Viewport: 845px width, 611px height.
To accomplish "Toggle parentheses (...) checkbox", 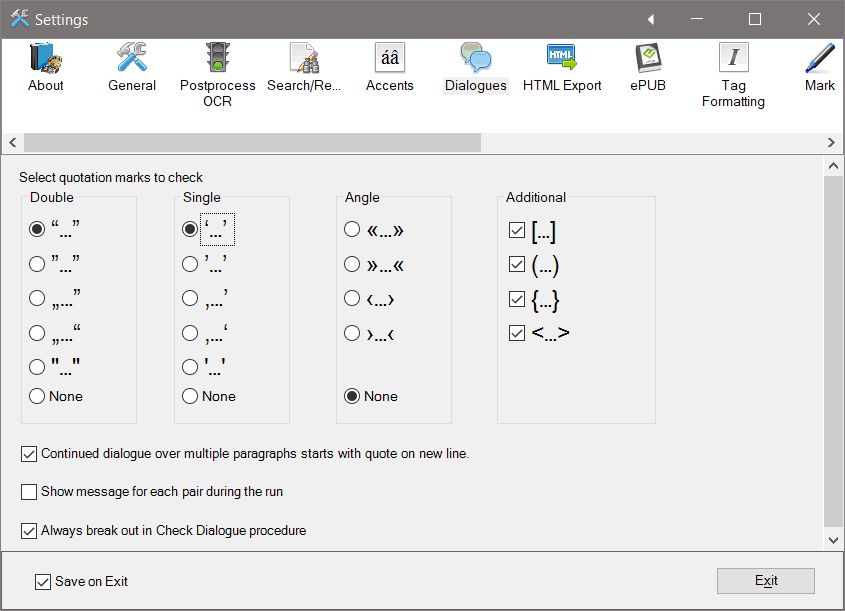I will tap(517, 264).
